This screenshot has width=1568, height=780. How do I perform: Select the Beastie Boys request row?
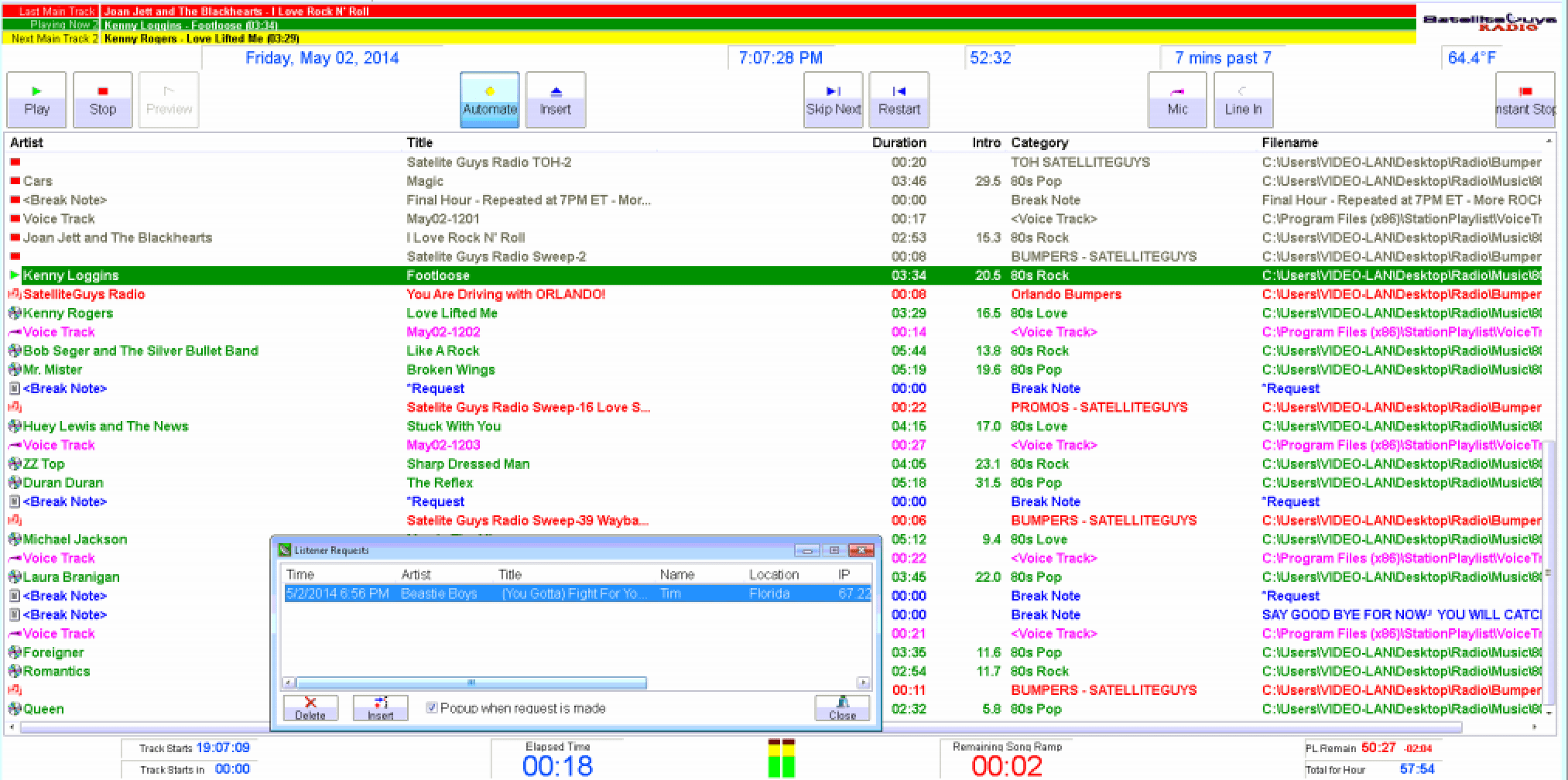577,594
